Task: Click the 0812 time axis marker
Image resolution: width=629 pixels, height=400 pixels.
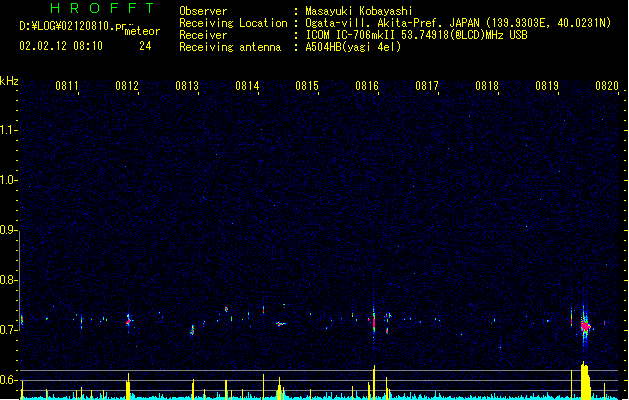Action: tap(127, 86)
